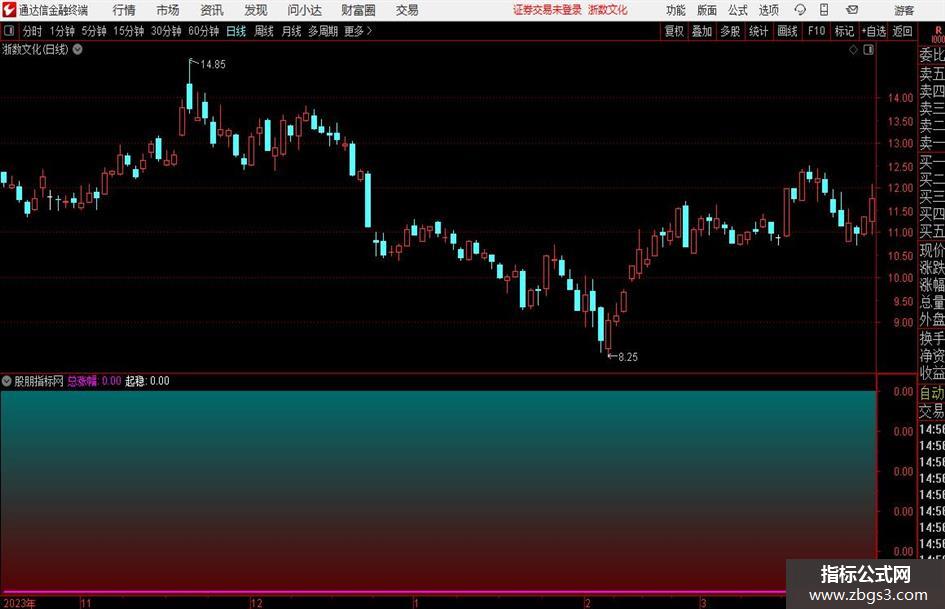Click the 14.00 price axis label
Viewport: 945px width, 609px height.
(900, 98)
